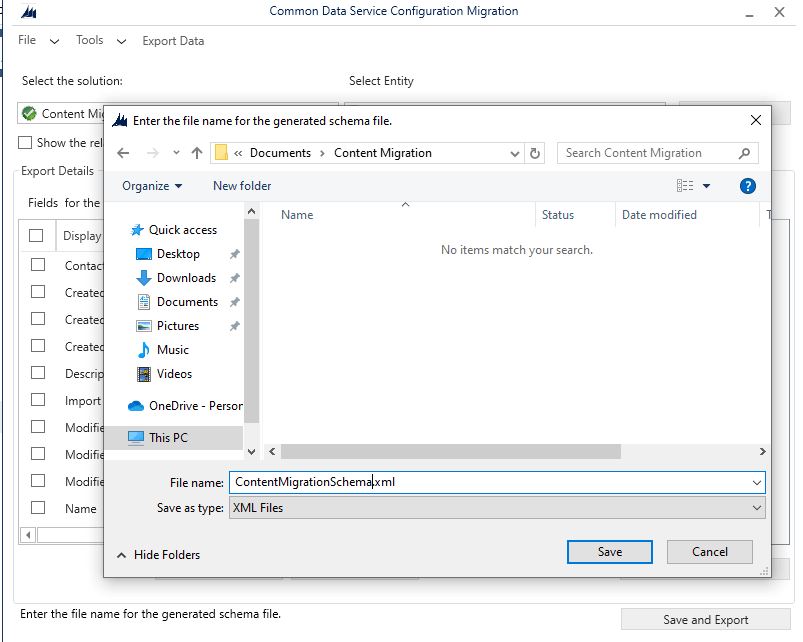Click the folder icon in address bar
Image resolution: width=803 pixels, height=642 pixels.
(221, 153)
